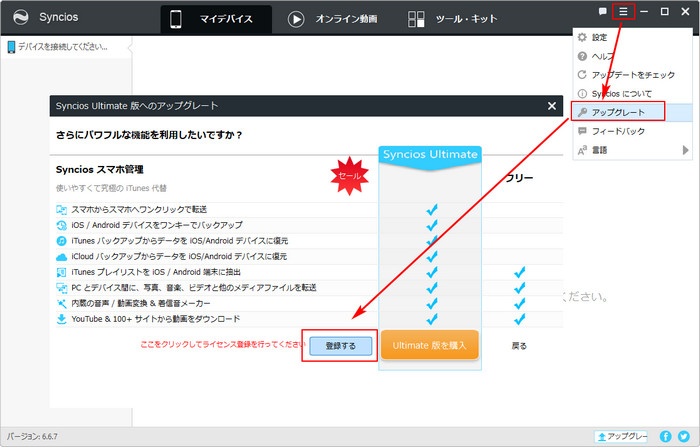Click text YouTube & 100+ サイトから動画をダウンロード

156,319
